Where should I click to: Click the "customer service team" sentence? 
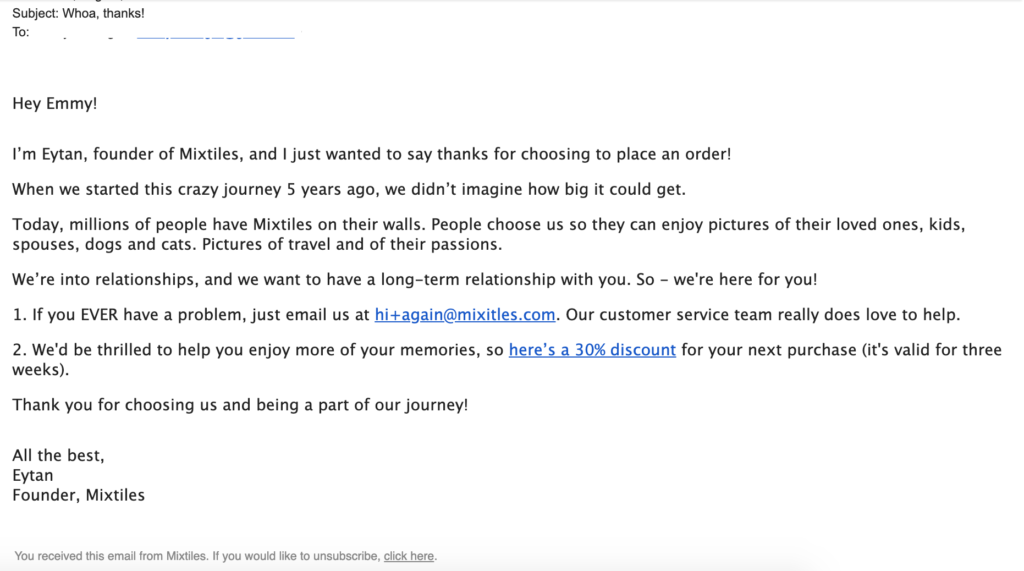coord(763,315)
